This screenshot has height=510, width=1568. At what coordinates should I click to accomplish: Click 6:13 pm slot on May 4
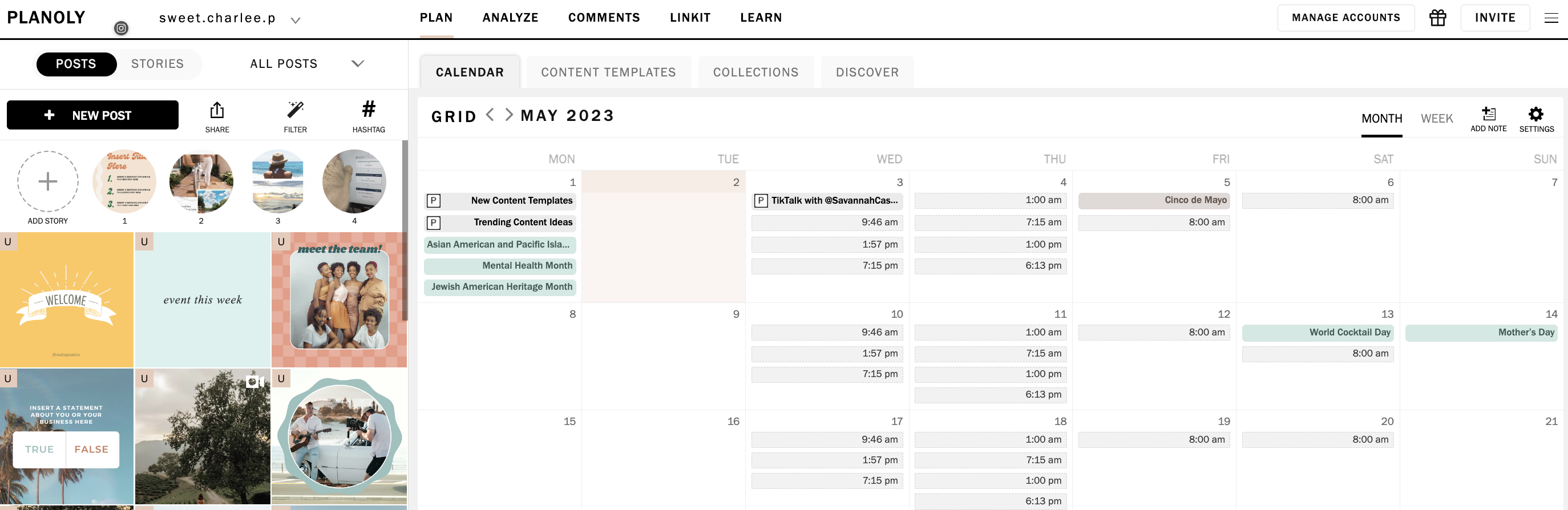point(991,266)
